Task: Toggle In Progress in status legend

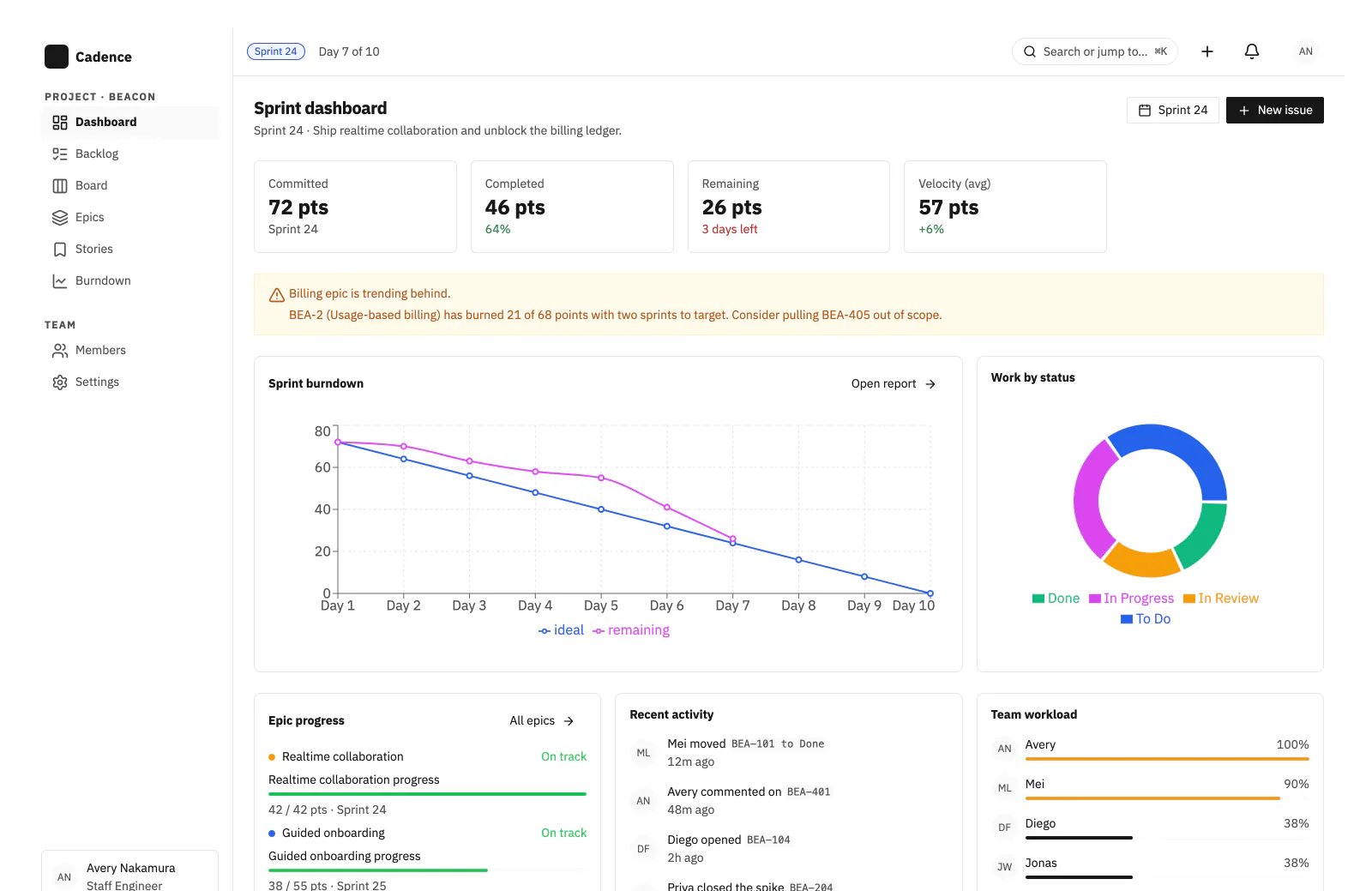Action: coord(1132,599)
